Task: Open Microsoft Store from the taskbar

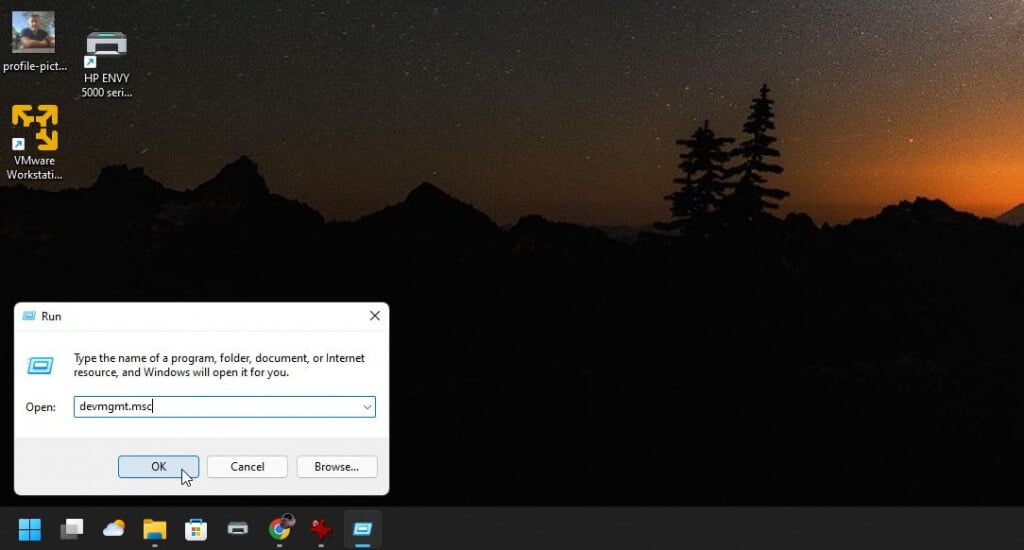Action: pyautogui.click(x=196, y=529)
